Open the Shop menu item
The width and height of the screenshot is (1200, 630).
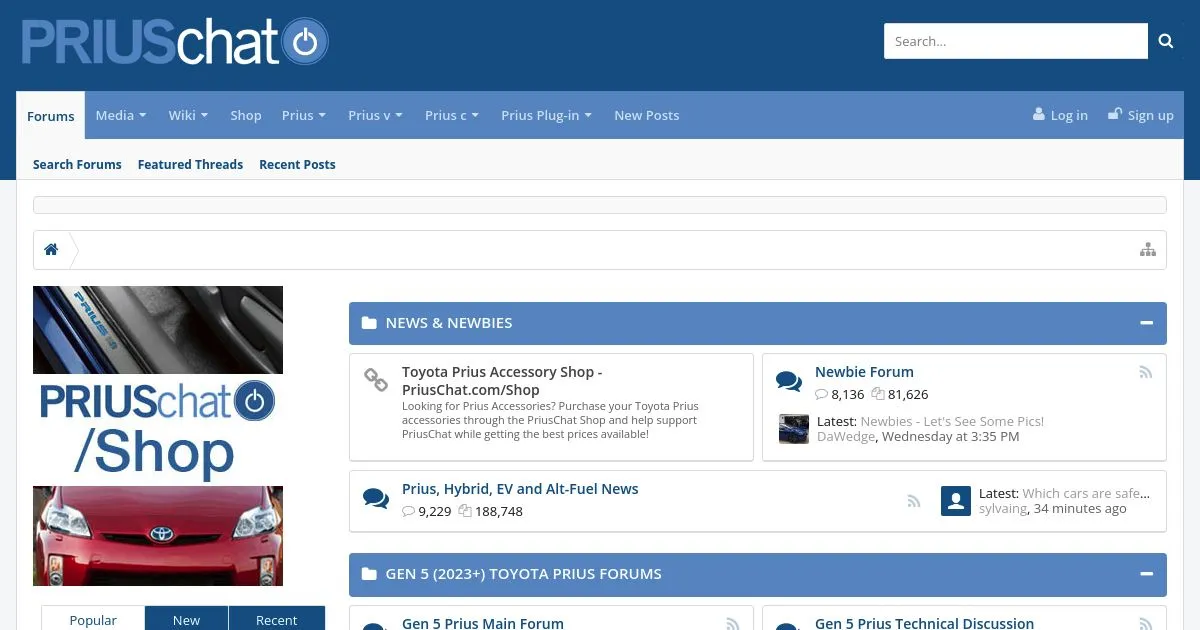(246, 115)
